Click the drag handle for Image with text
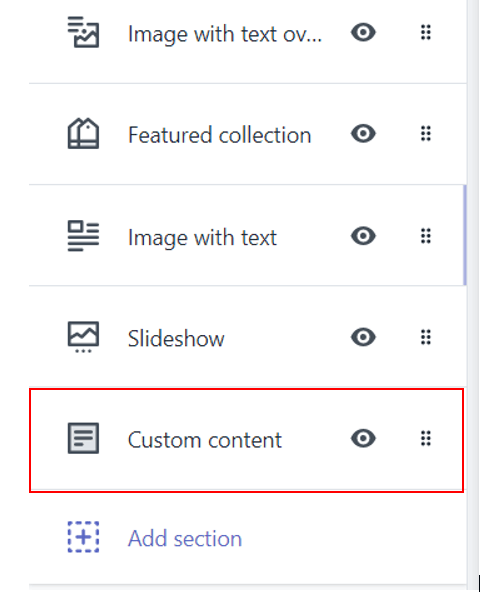 click(x=426, y=236)
